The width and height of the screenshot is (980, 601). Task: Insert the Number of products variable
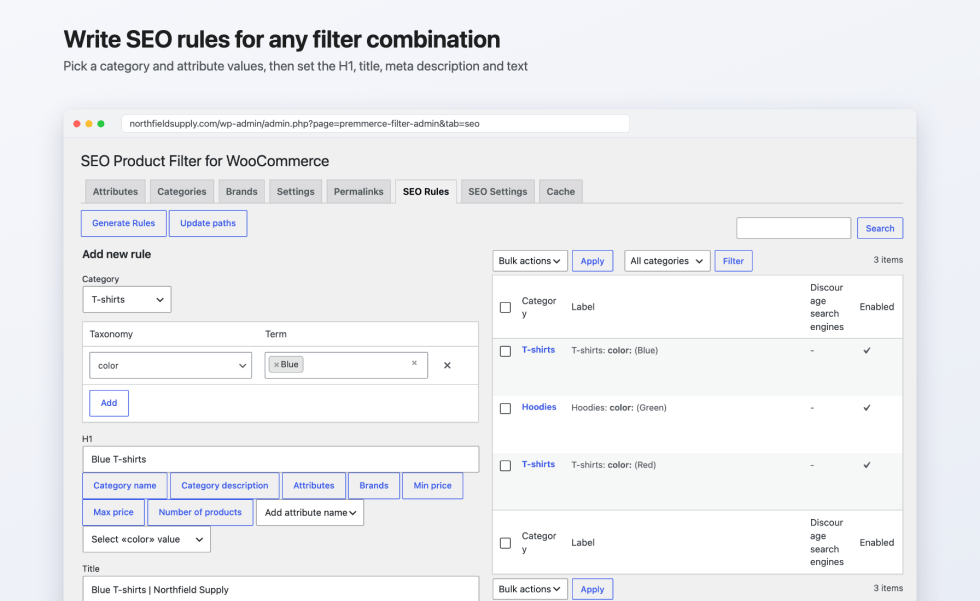[x=200, y=512]
